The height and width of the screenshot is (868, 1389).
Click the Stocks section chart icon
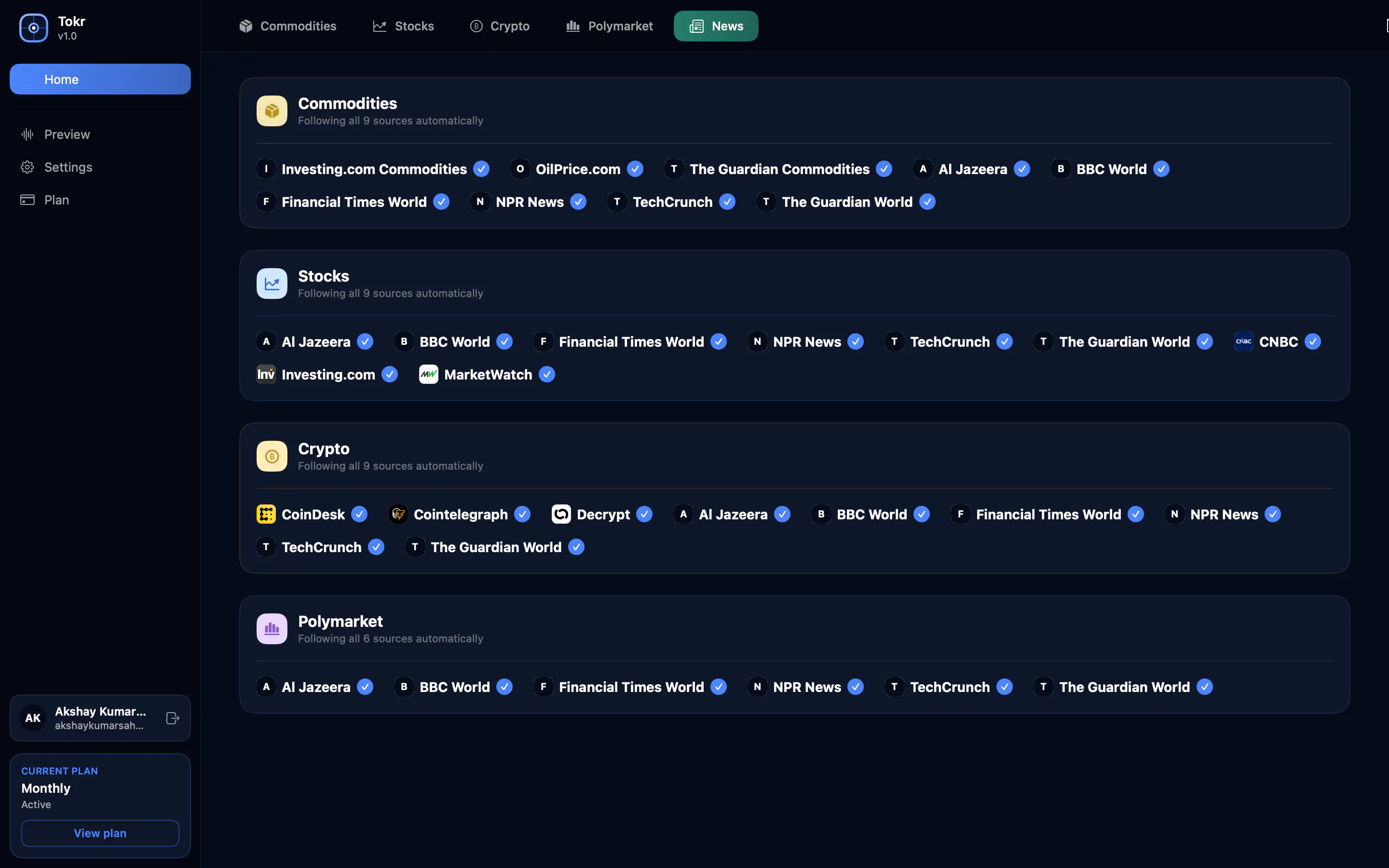tap(272, 284)
